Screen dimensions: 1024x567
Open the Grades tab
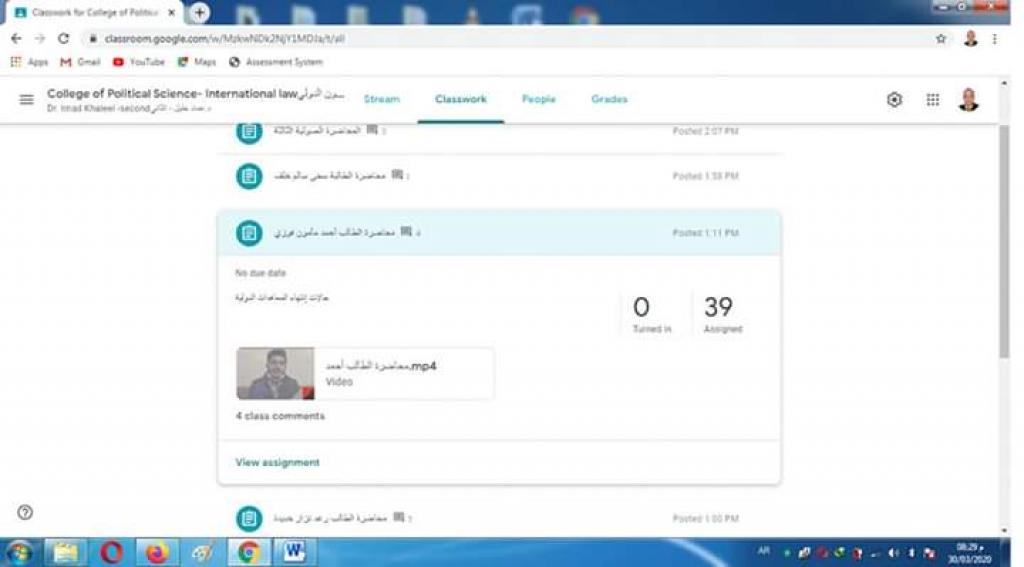(609, 99)
